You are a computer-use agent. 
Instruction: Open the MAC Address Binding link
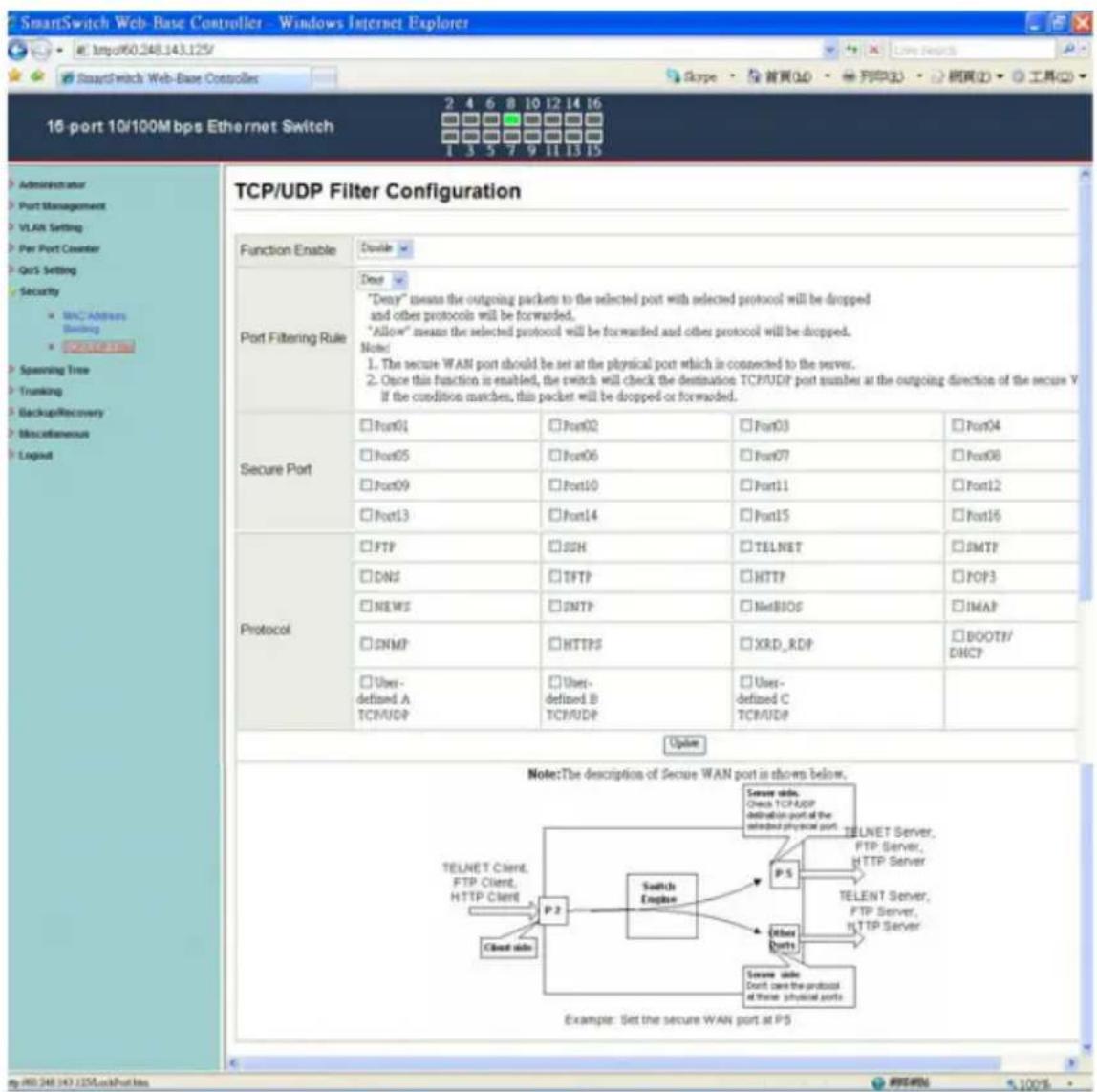(x=94, y=322)
